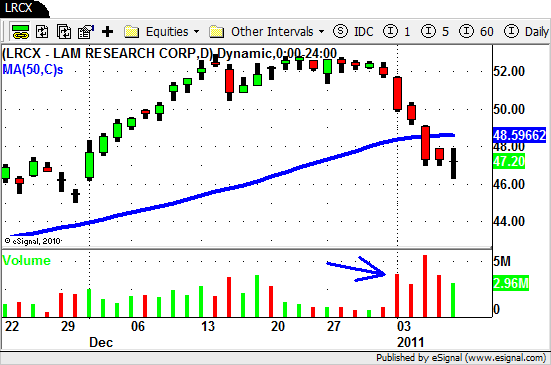
Task: Click the Published by eSignal footer text
Action: 461,358
